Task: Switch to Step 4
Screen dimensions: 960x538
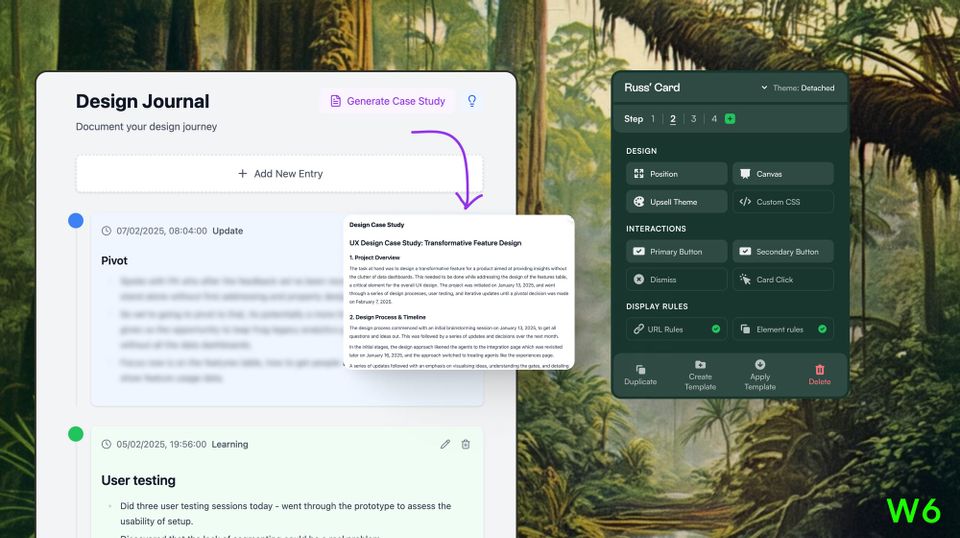Action: click(714, 119)
